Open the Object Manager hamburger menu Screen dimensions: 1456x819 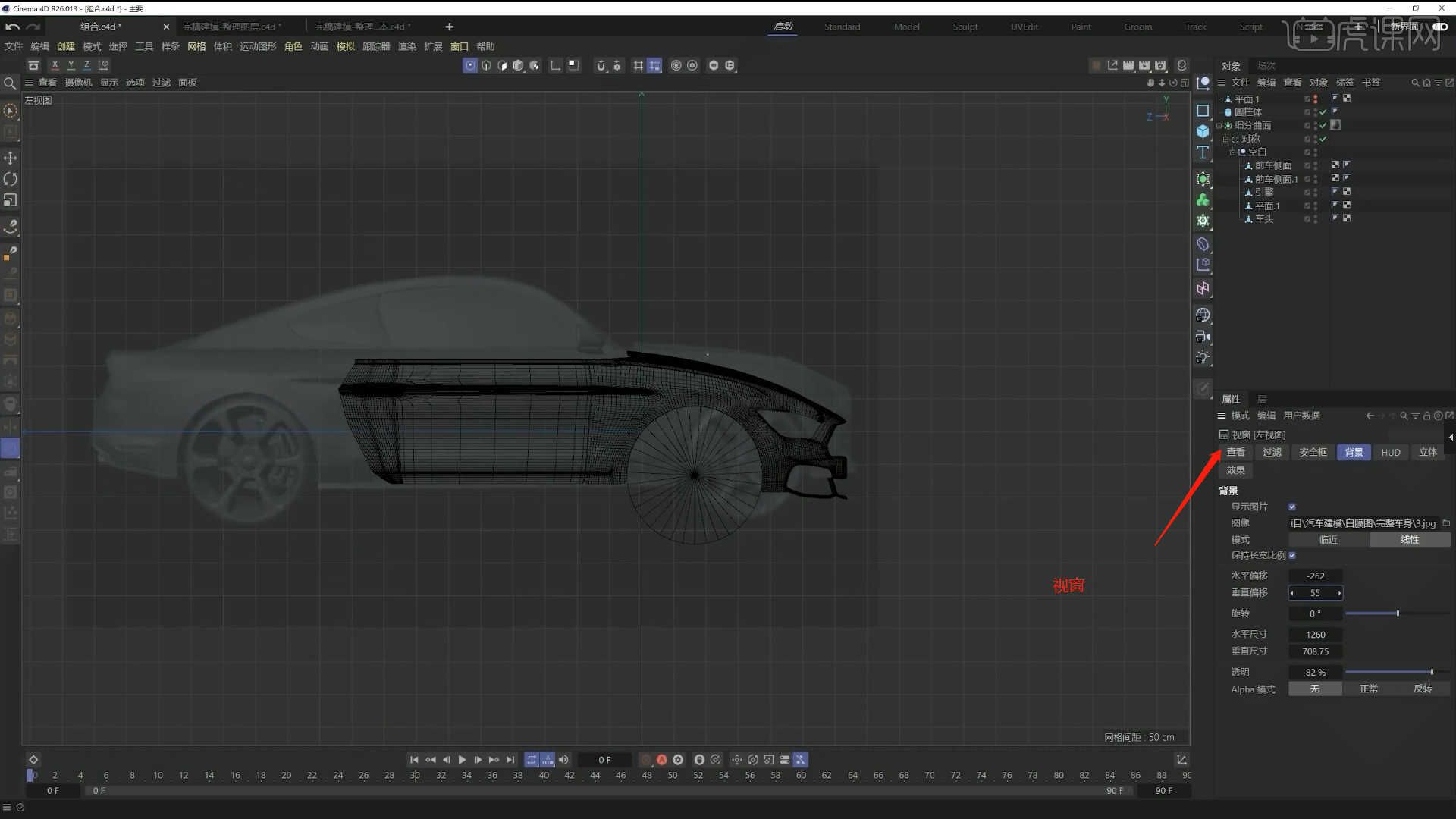click(x=1222, y=83)
